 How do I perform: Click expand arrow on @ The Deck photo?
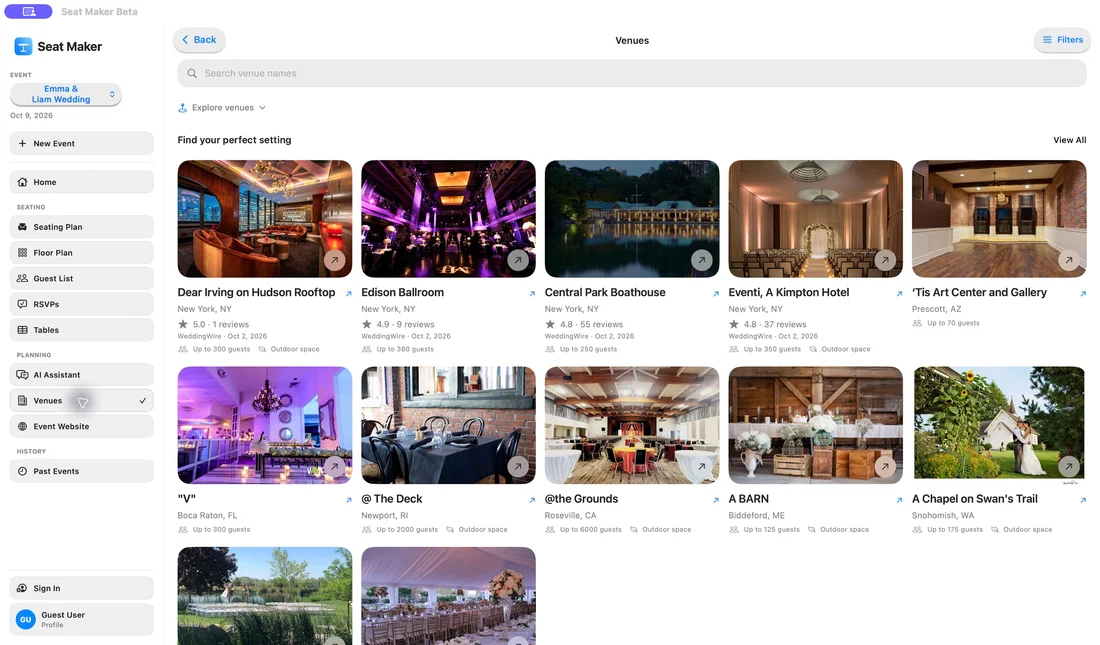tap(518, 466)
